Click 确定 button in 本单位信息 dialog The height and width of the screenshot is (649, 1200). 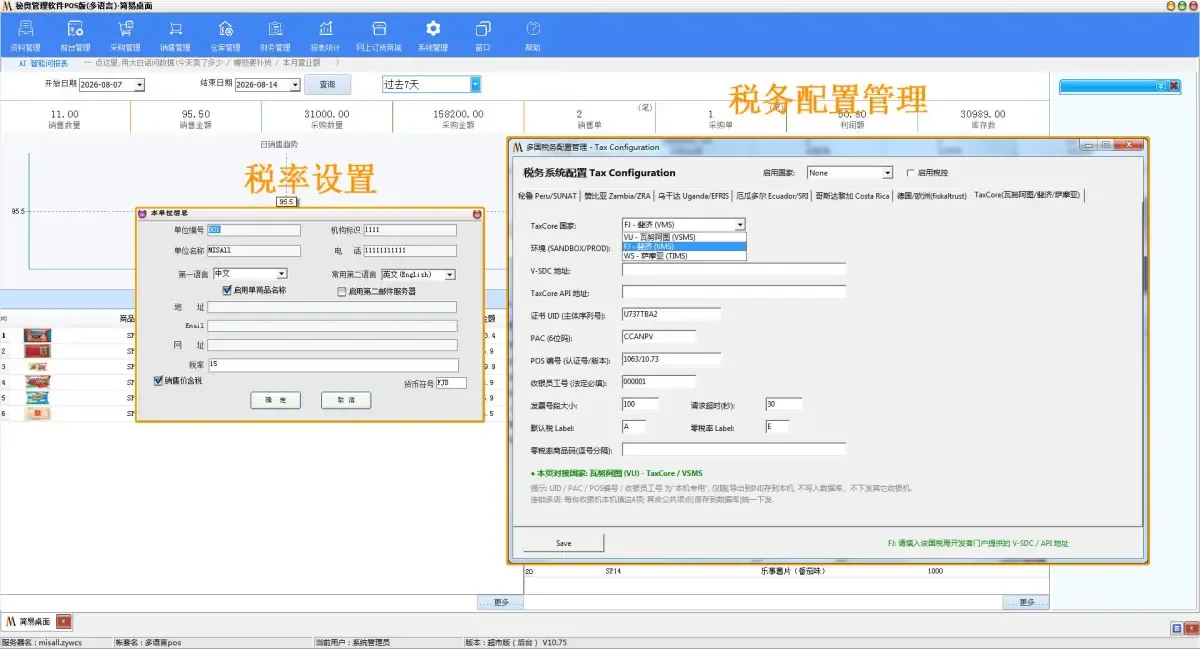[x=275, y=400]
